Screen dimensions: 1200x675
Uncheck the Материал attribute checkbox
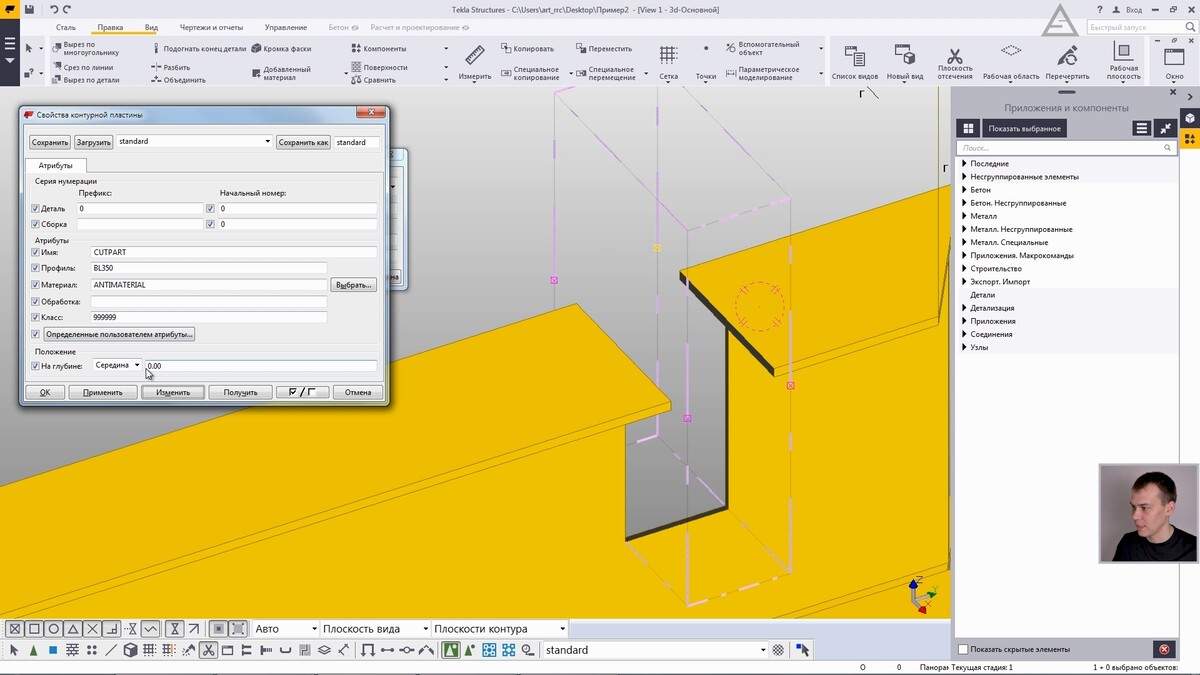point(36,285)
